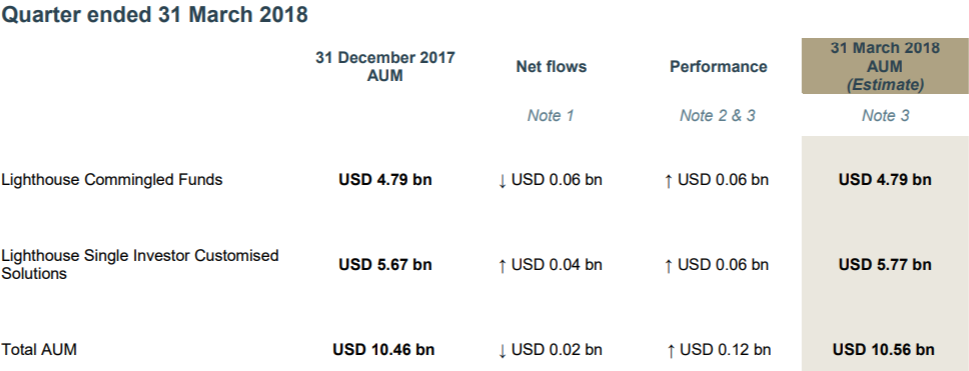Viewport: 969px width, 371px height.
Task: Open the Note 1 reference
Action: pyautogui.click(x=551, y=116)
